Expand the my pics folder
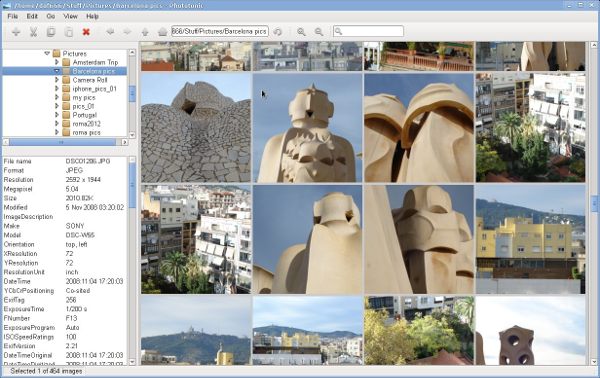 57,98
